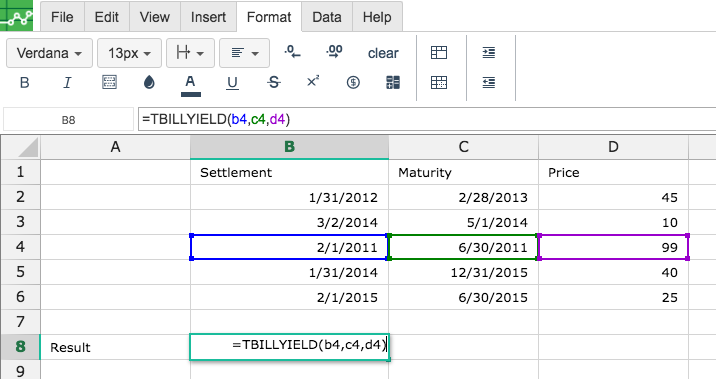Toggle italic text formatting
Image resolution: width=716 pixels, height=379 pixels.
click(x=67, y=83)
